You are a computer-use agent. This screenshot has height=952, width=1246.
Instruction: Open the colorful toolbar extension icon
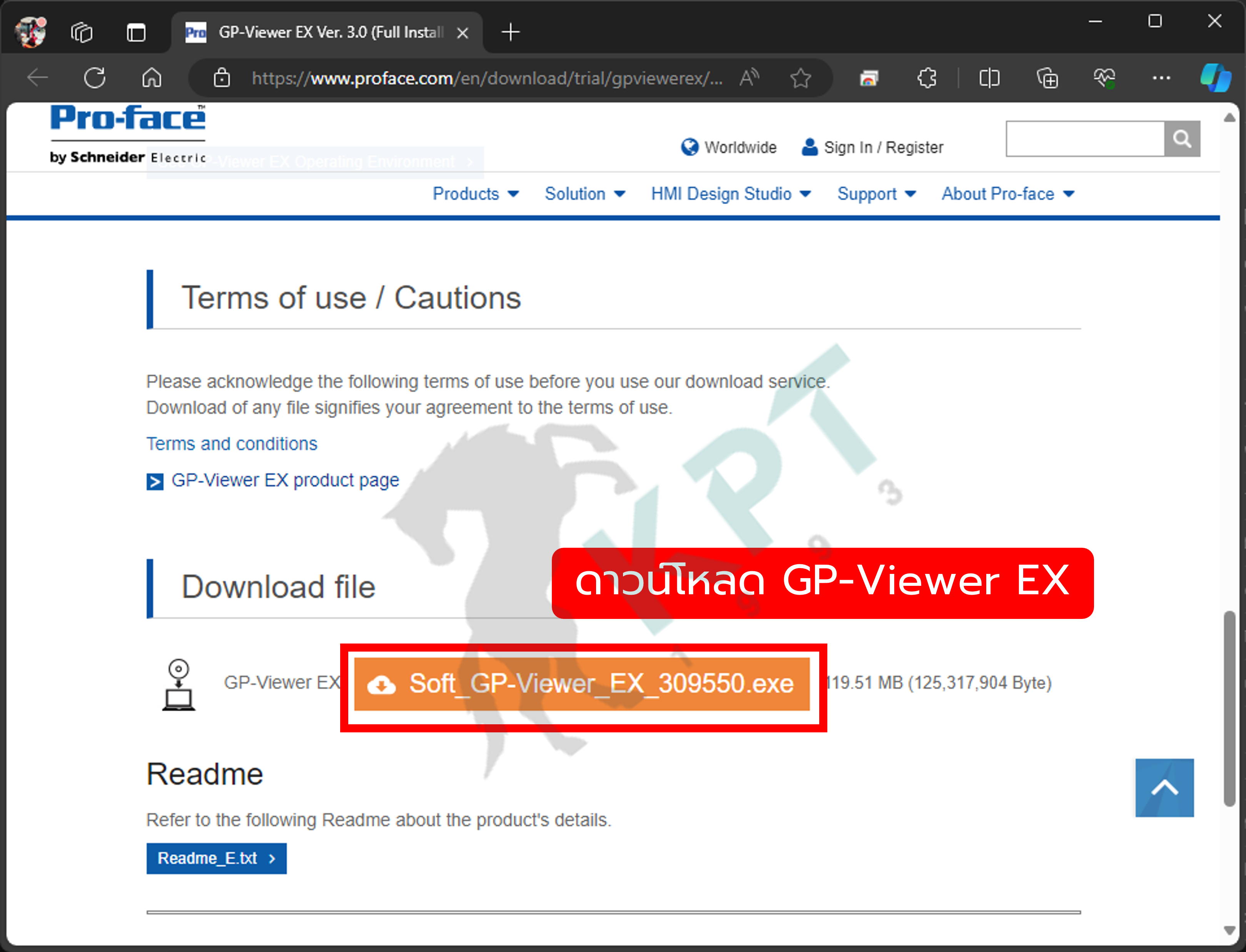point(869,78)
